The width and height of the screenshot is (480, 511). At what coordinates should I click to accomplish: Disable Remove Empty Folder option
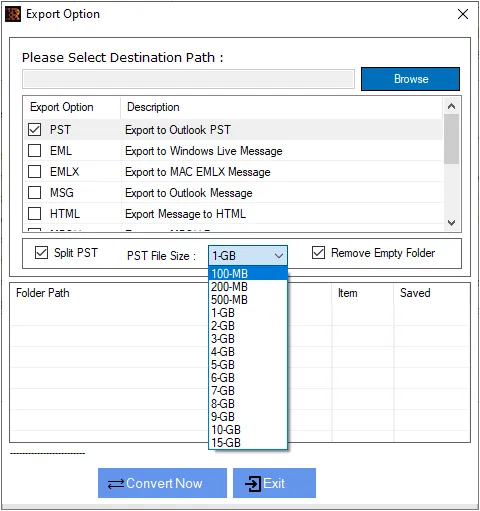(318, 253)
